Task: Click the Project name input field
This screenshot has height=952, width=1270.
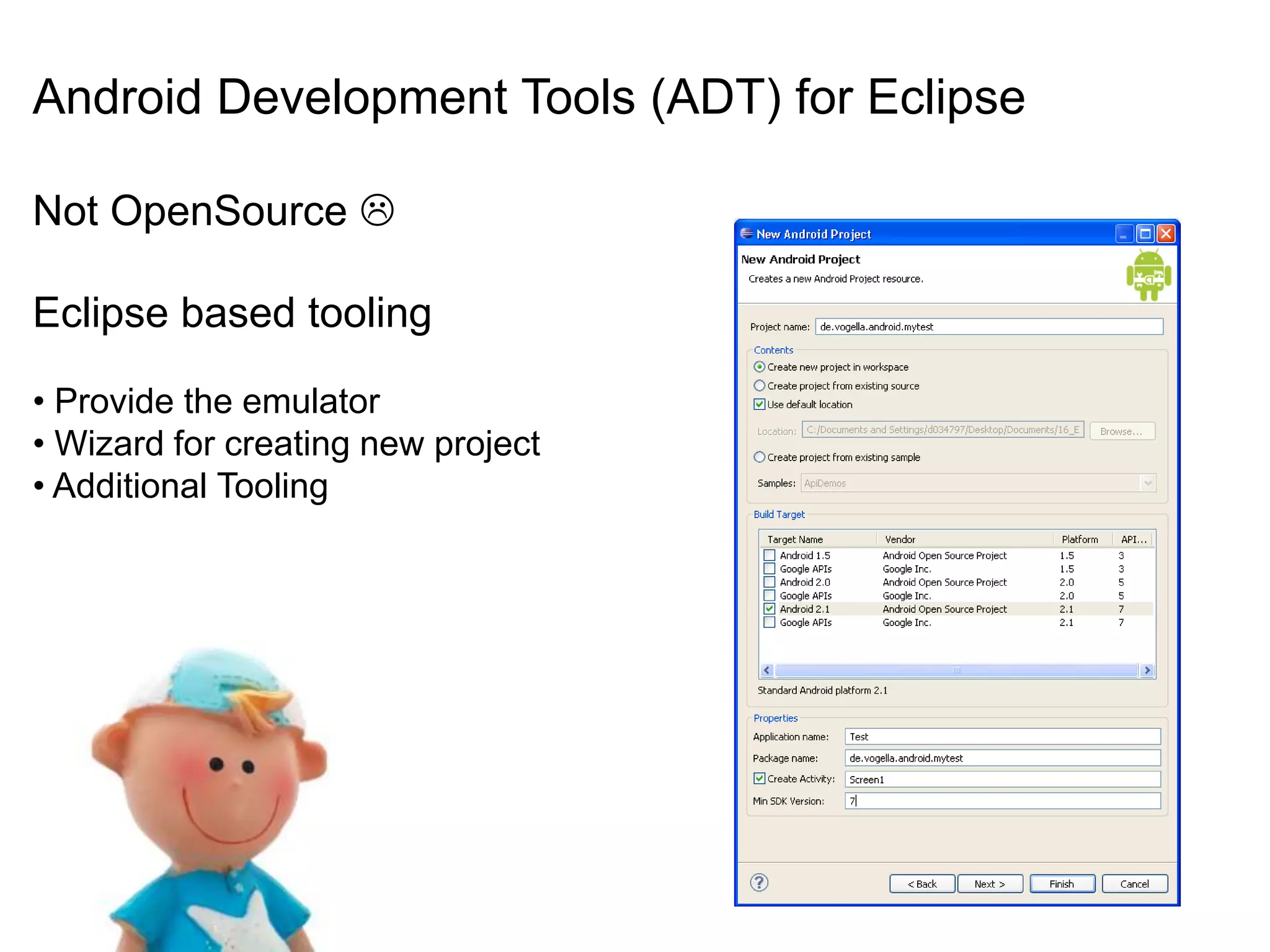Action: (x=989, y=327)
